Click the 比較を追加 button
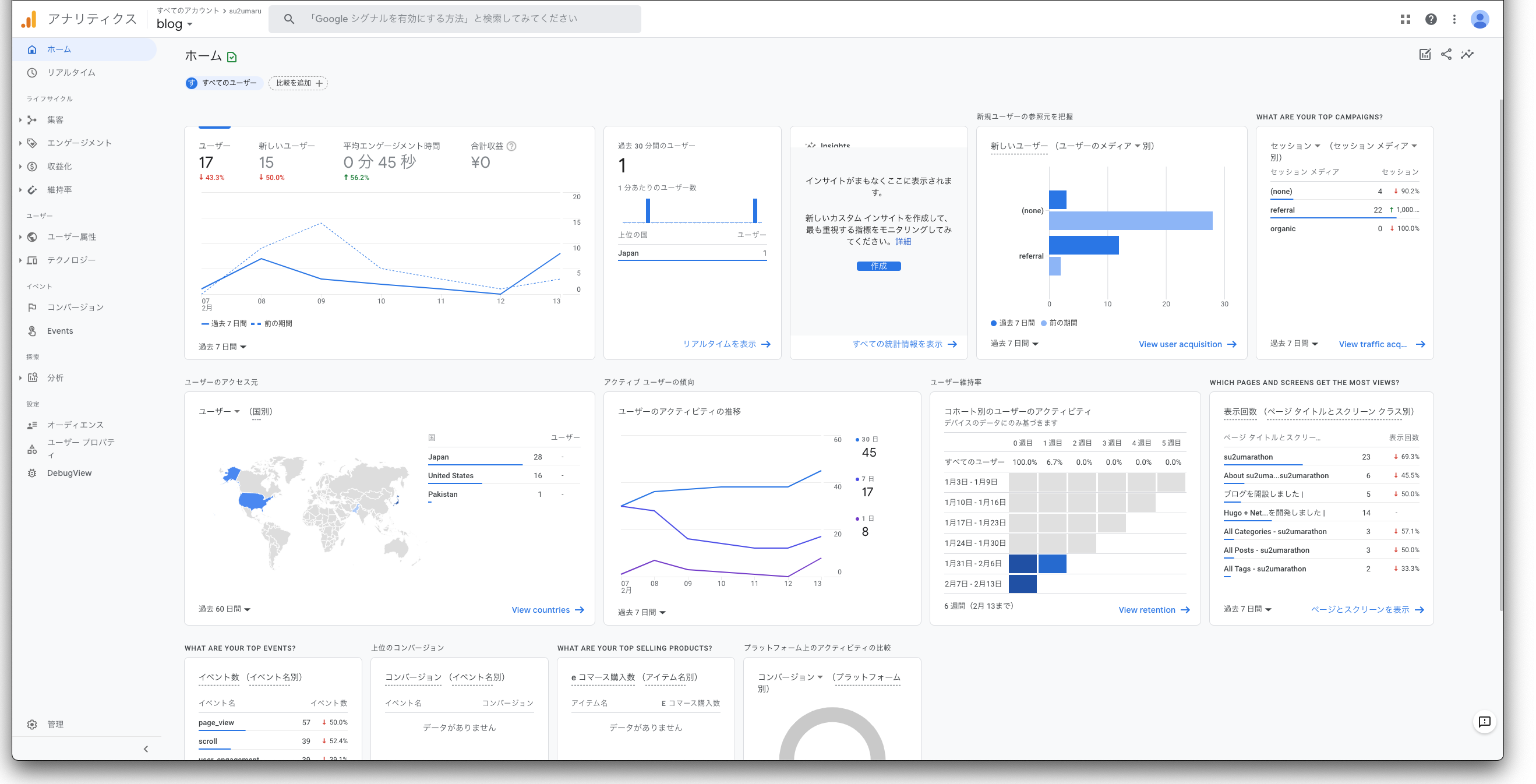Screen dimensions: 1536x784 point(298,83)
